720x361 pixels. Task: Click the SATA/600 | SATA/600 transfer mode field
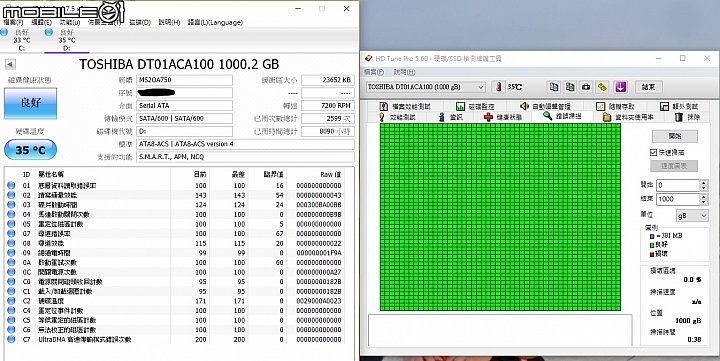[185, 118]
